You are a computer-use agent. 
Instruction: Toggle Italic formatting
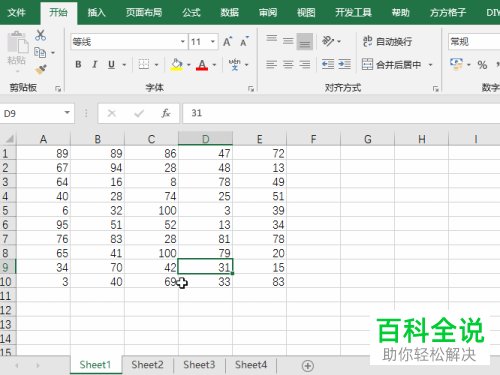click(95, 64)
